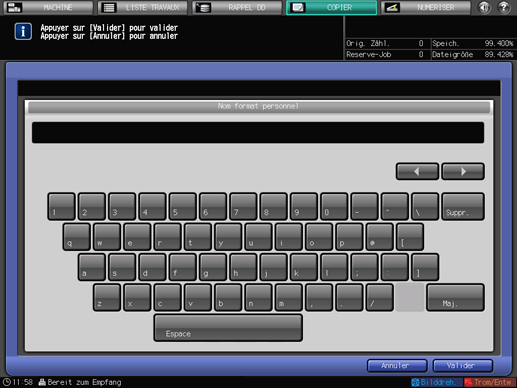
Task: Switch to LISTE TRAVAUX tab
Action: tap(143, 7)
